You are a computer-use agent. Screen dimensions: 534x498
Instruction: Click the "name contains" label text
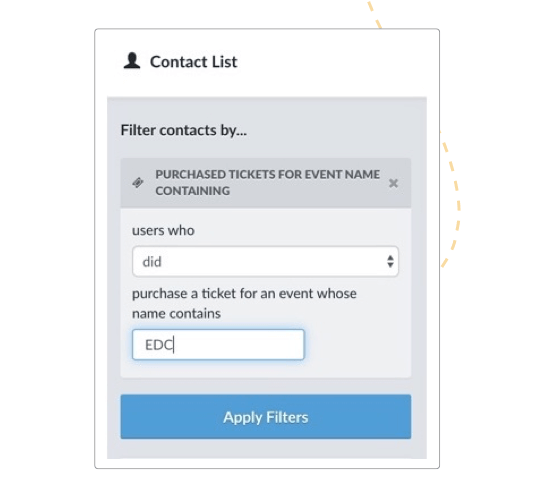click(x=176, y=313)
